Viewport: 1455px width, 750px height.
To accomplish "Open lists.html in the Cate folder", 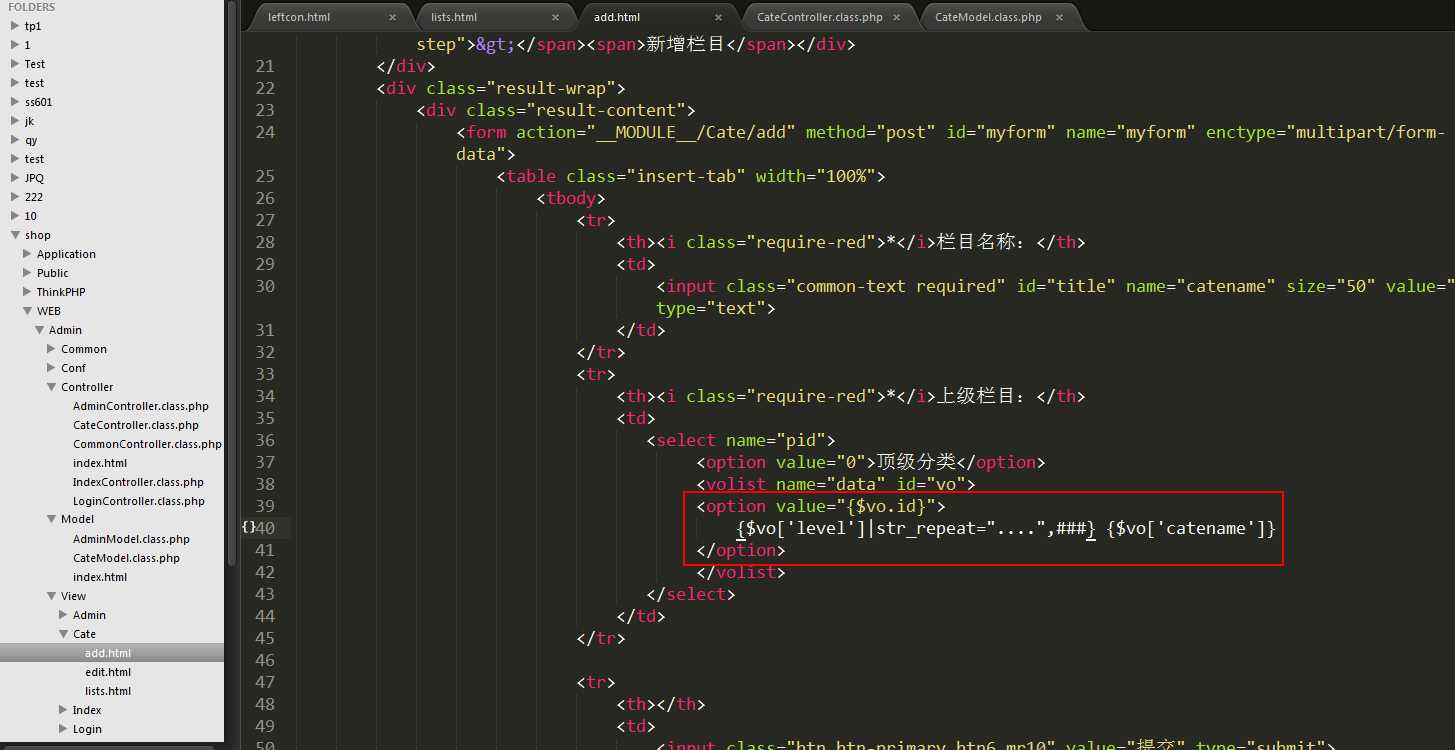I will tap(108, 691).
